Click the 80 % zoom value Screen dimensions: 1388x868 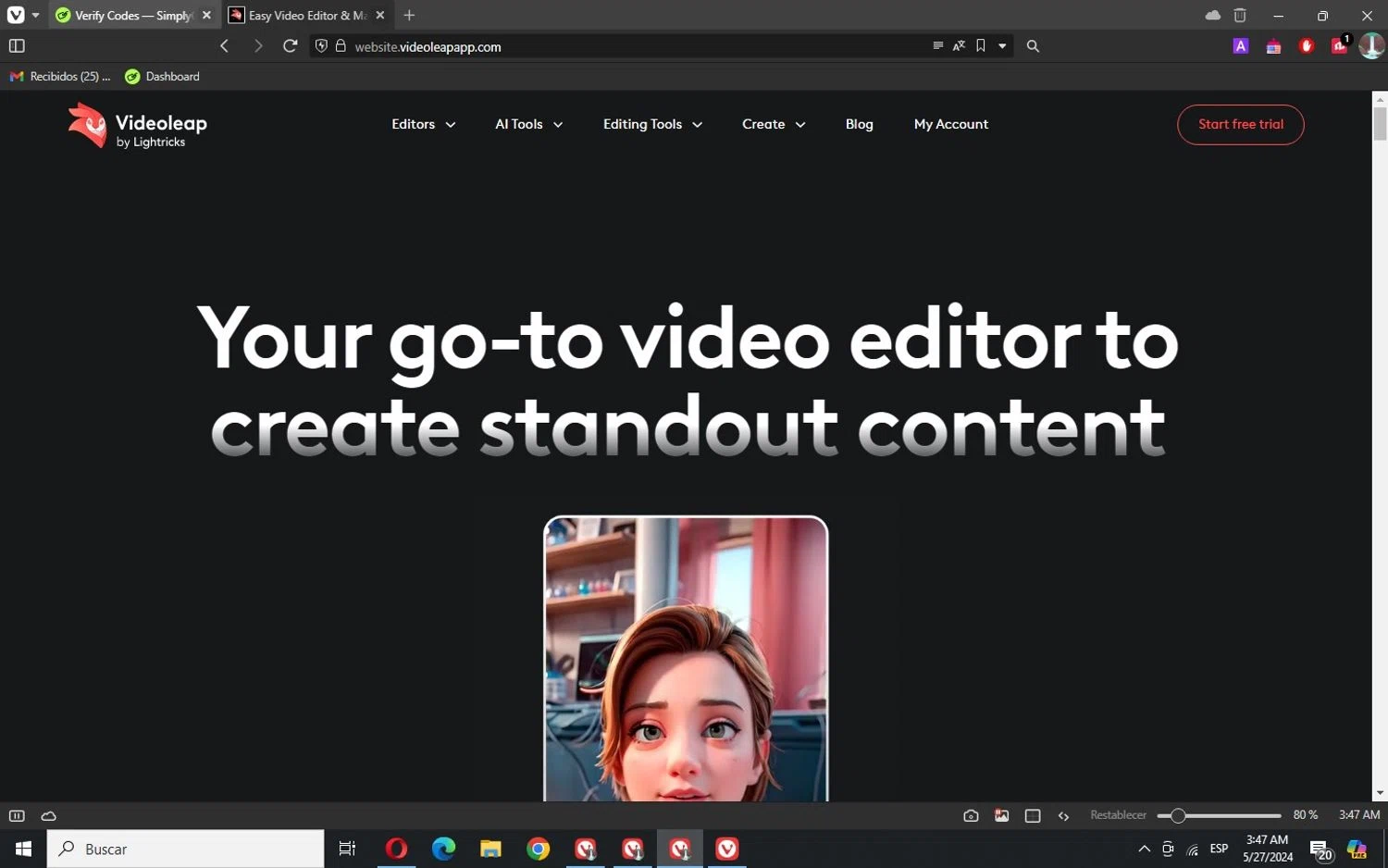tap(1305, 815)
